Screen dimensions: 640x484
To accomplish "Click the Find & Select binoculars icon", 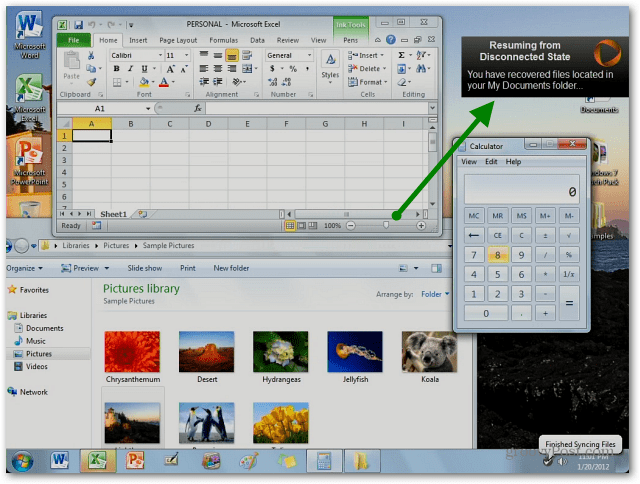I will coord(421,69).
